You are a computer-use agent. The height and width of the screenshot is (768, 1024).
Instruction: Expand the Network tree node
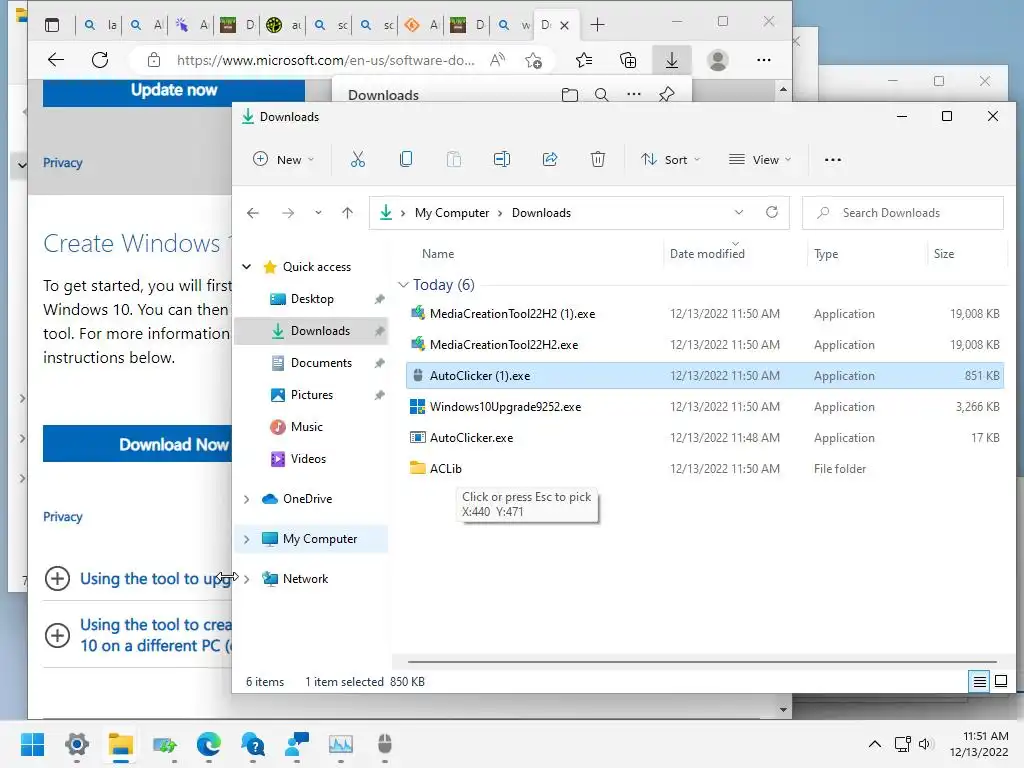pos(246,579)
